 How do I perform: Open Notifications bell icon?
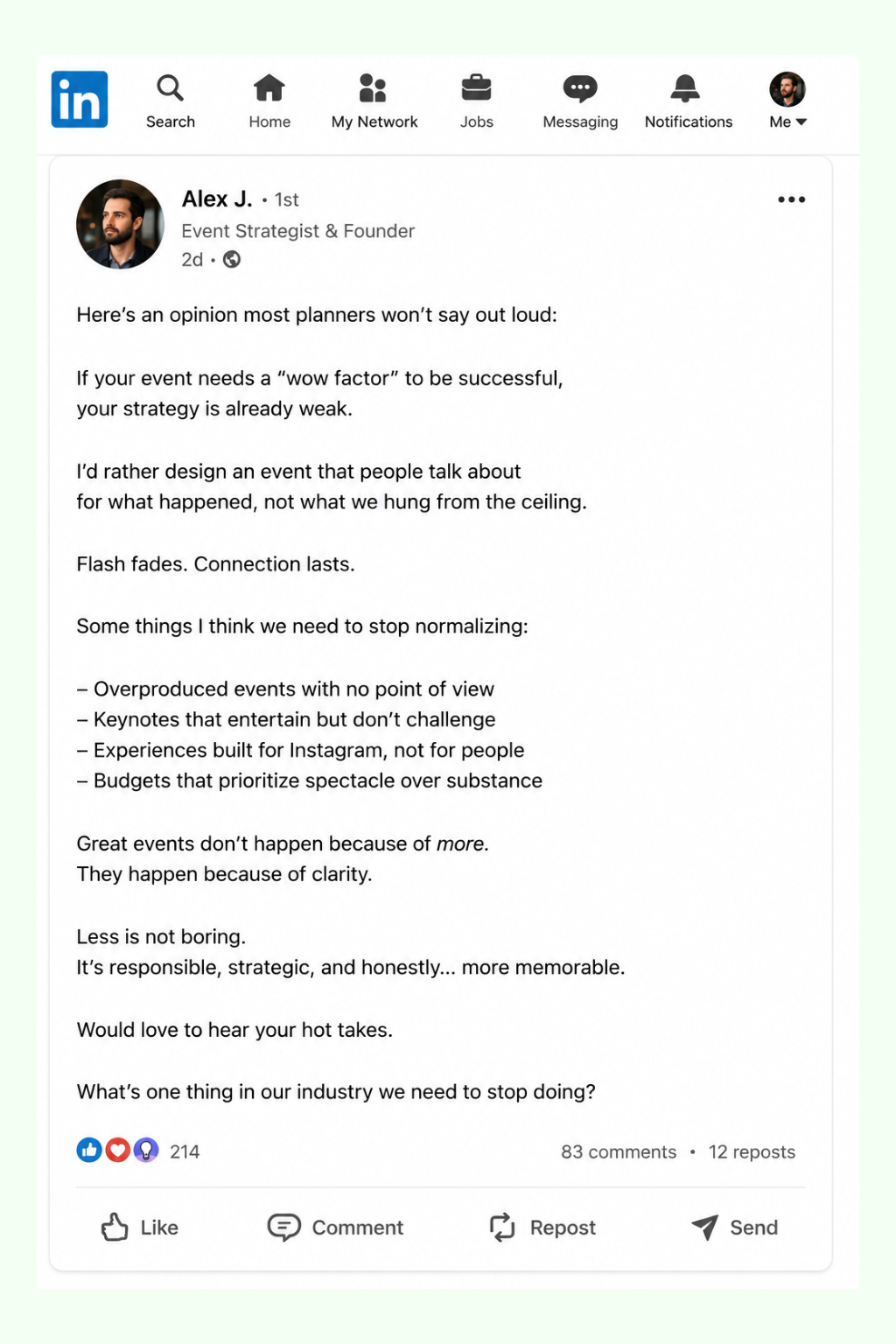click(685, 87)
